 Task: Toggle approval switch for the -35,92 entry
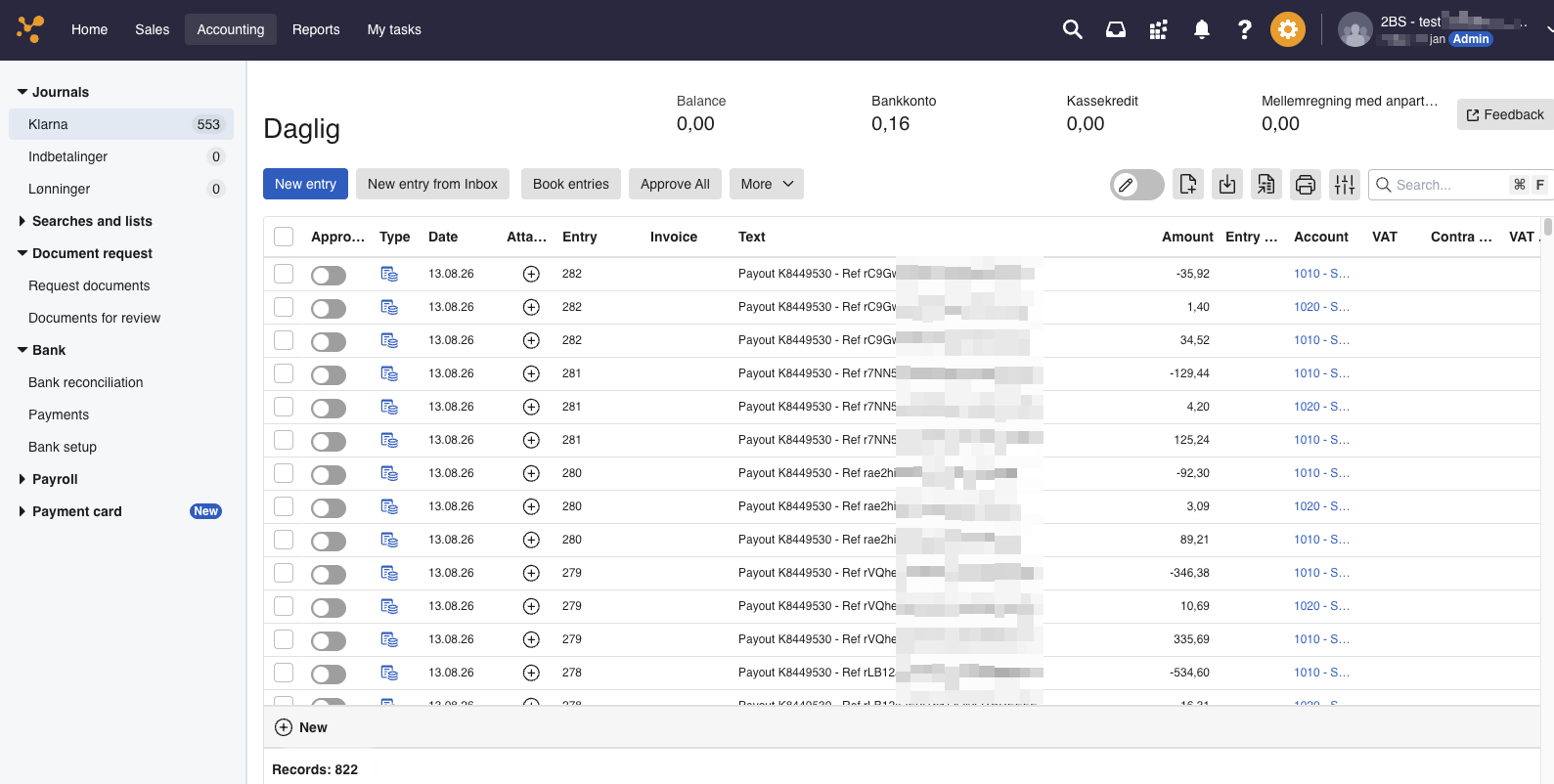(329, 275)
